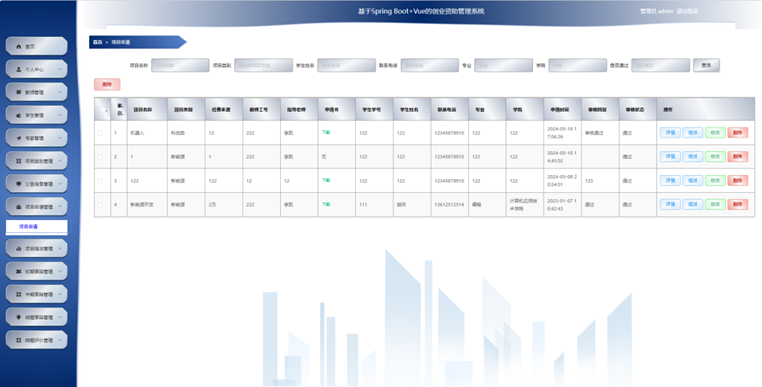Collapse 项目申请管理 with its up arrow
This screenshot has width=762, height=387.
pos(60,207)
